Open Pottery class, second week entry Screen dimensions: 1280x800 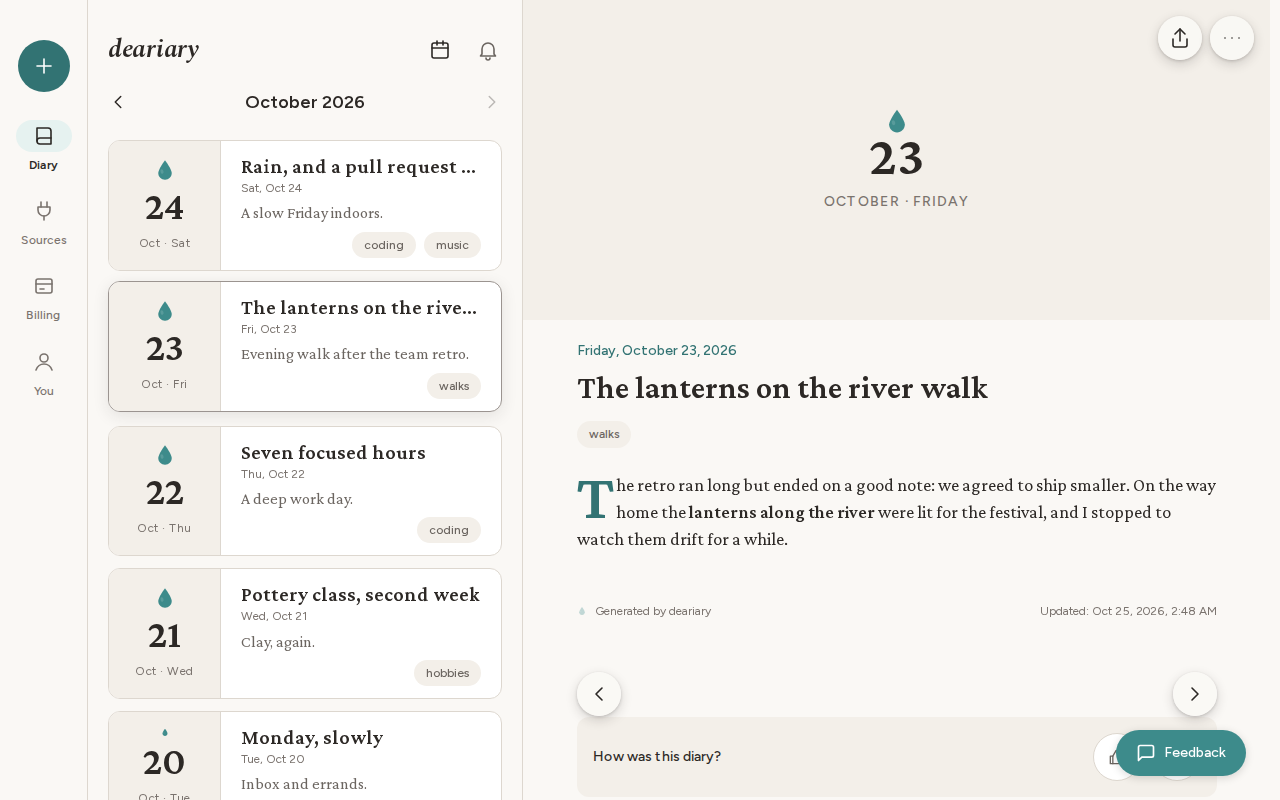pyautogui.click(x=305, y=634)
